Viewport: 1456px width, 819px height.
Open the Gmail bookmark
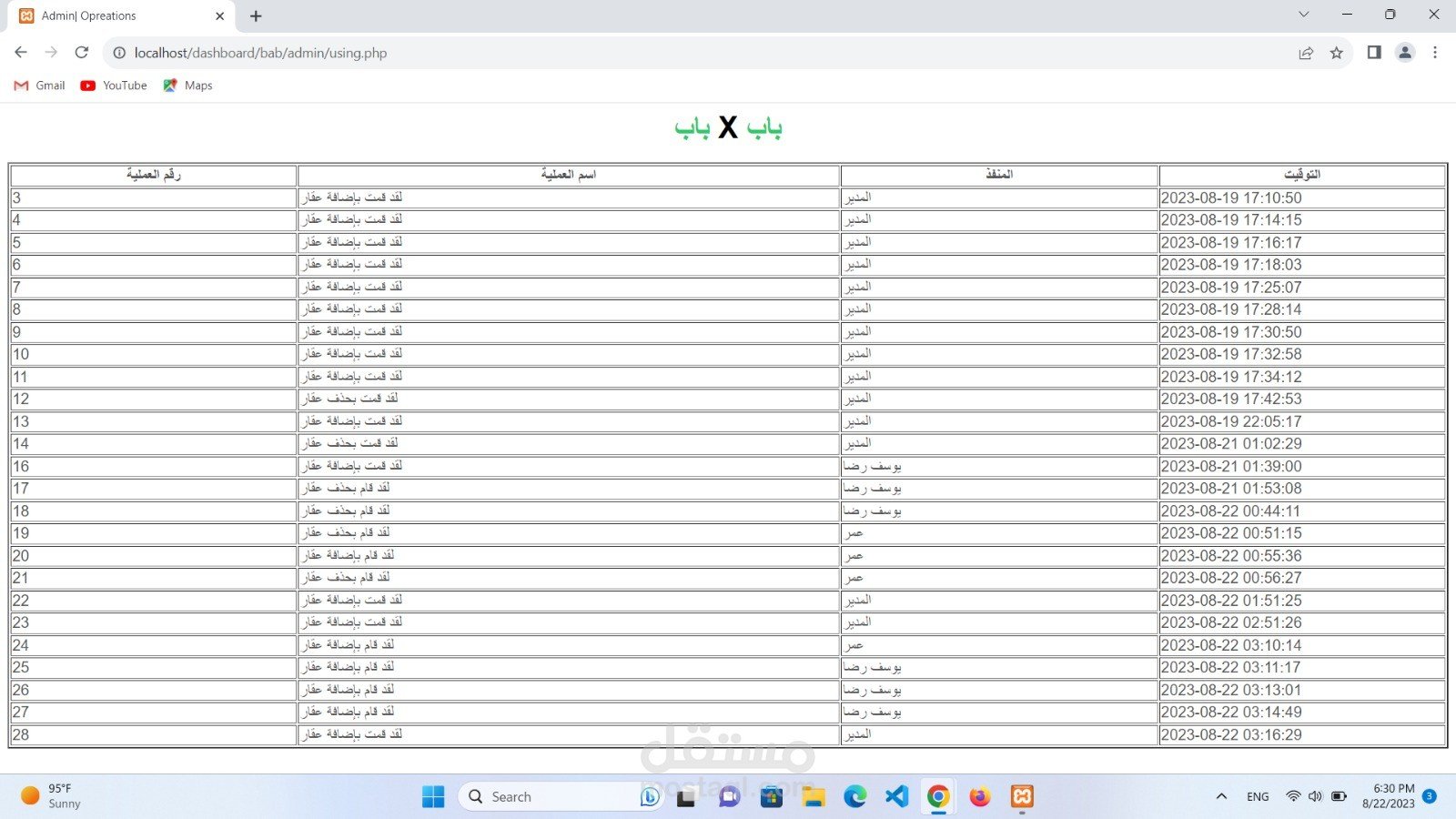pos(40,86)
